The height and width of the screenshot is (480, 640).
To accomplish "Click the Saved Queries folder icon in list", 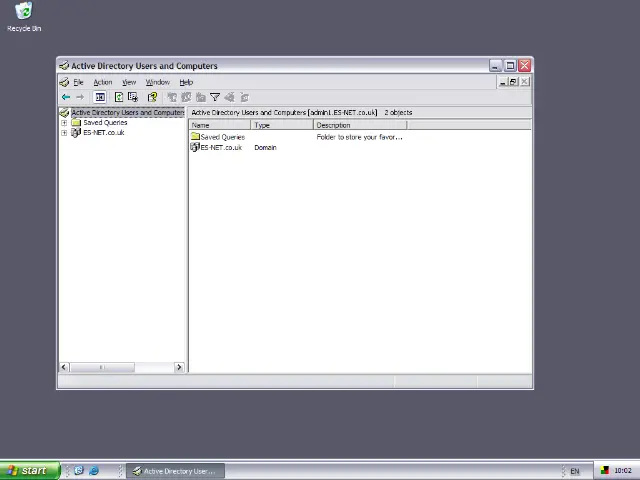I will click(x=195, y=136).
